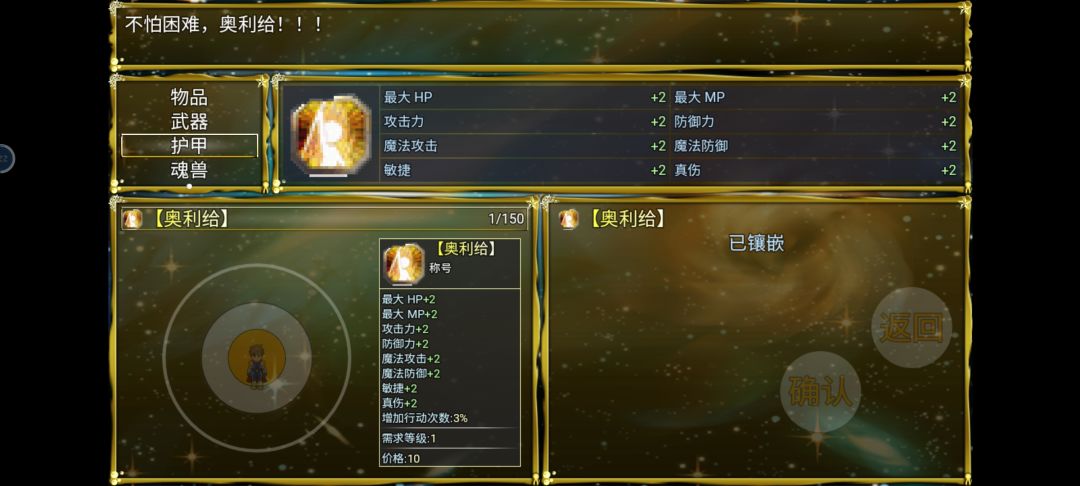Click the 最大 HP +2 stat row
1080x486 pixels.
524,97
